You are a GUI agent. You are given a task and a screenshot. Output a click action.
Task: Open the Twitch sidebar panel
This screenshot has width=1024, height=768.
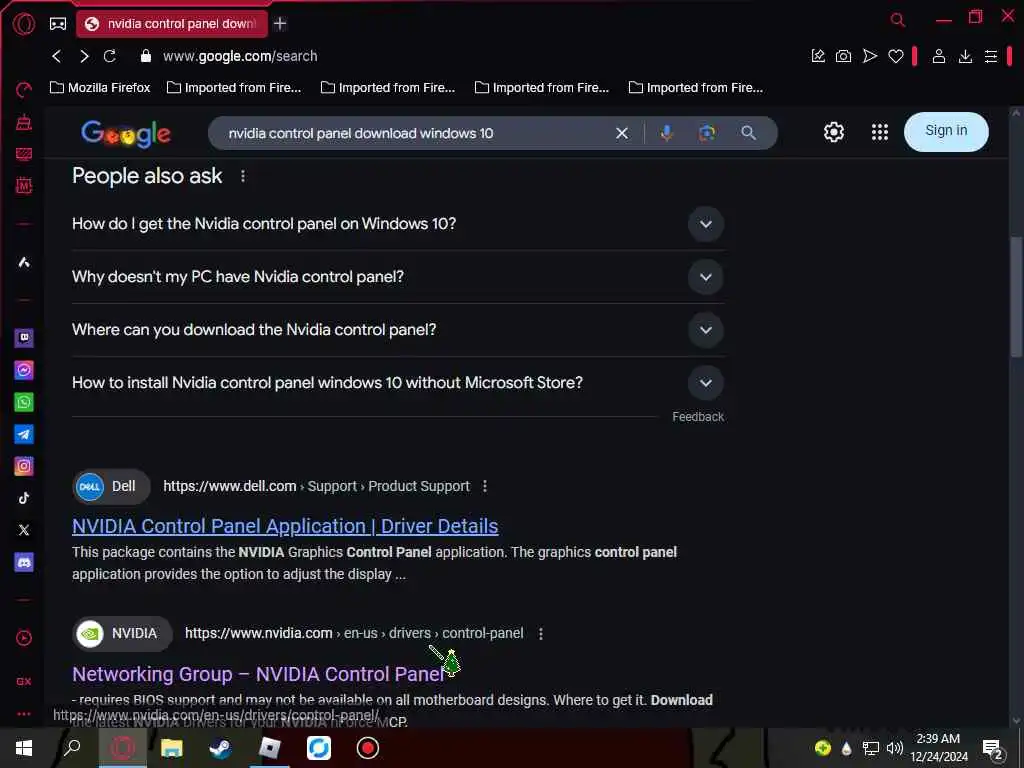click(x=24, y=338)
